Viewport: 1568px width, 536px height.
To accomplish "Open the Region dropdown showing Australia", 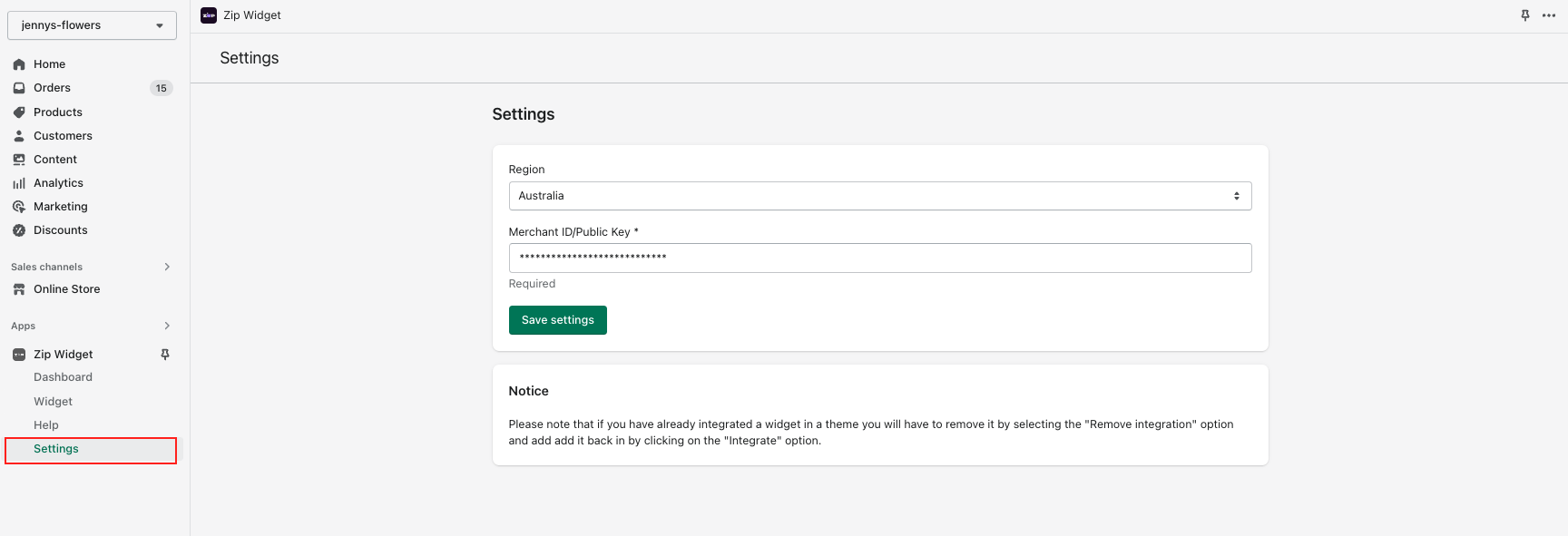I will coord(879,196).
